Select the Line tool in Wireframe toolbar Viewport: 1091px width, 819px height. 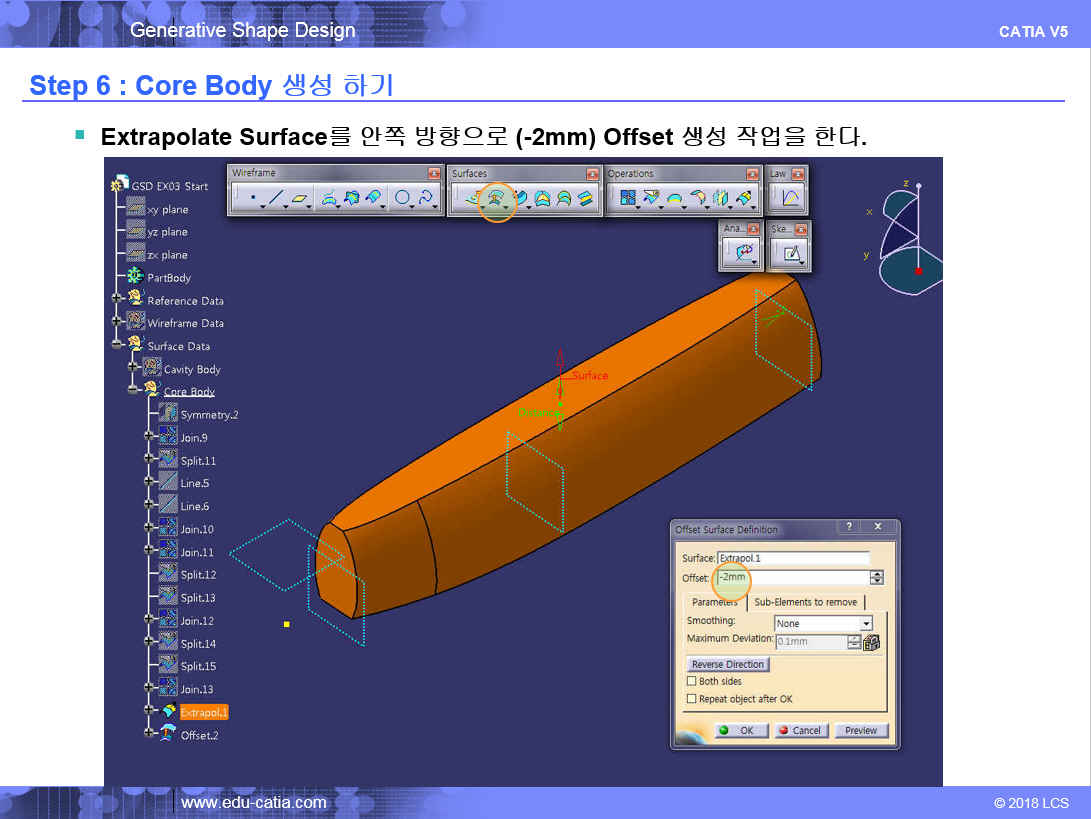point(275,199)
